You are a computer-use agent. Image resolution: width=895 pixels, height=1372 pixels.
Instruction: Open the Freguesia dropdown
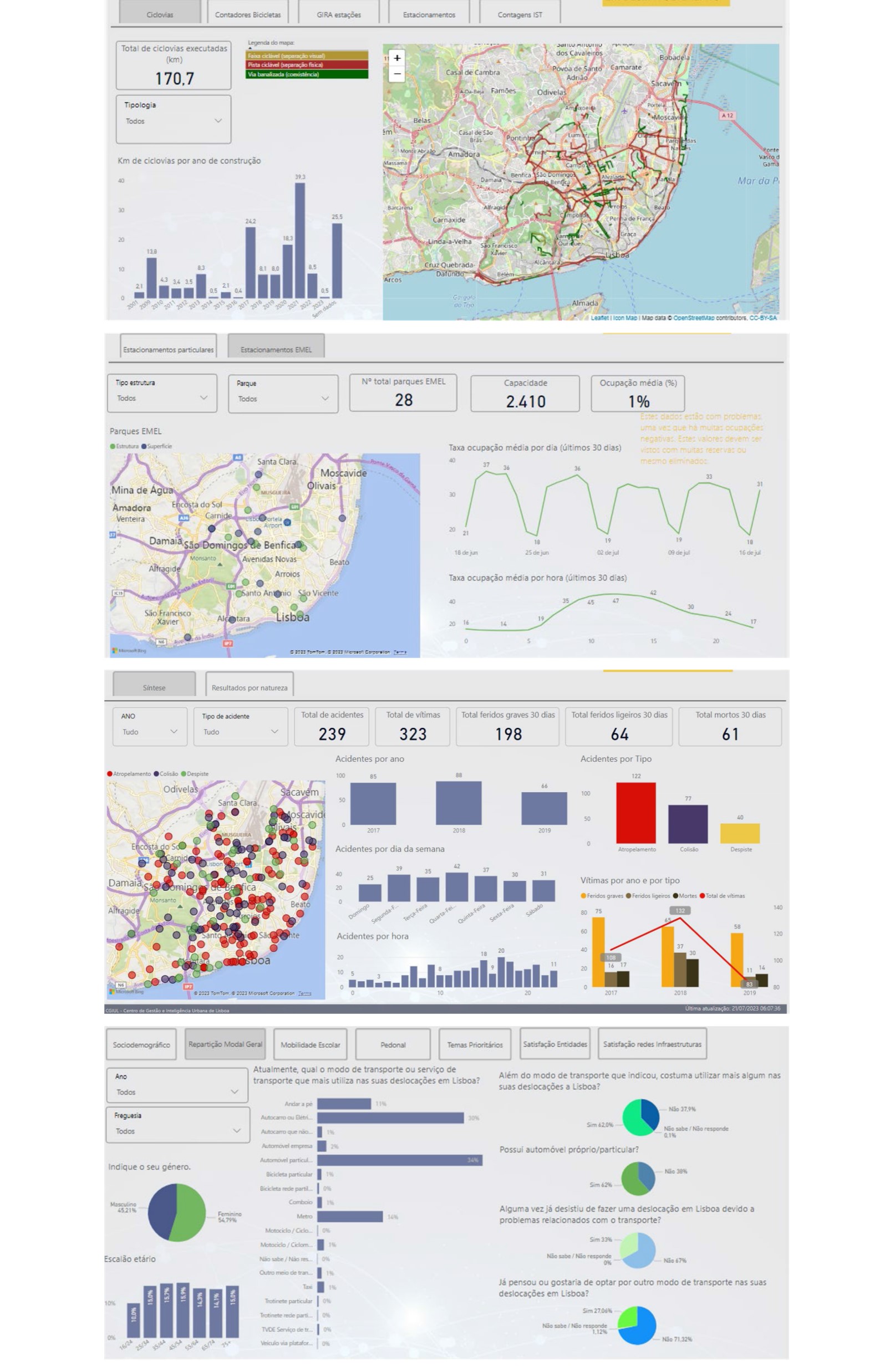tap(236, 1130)
